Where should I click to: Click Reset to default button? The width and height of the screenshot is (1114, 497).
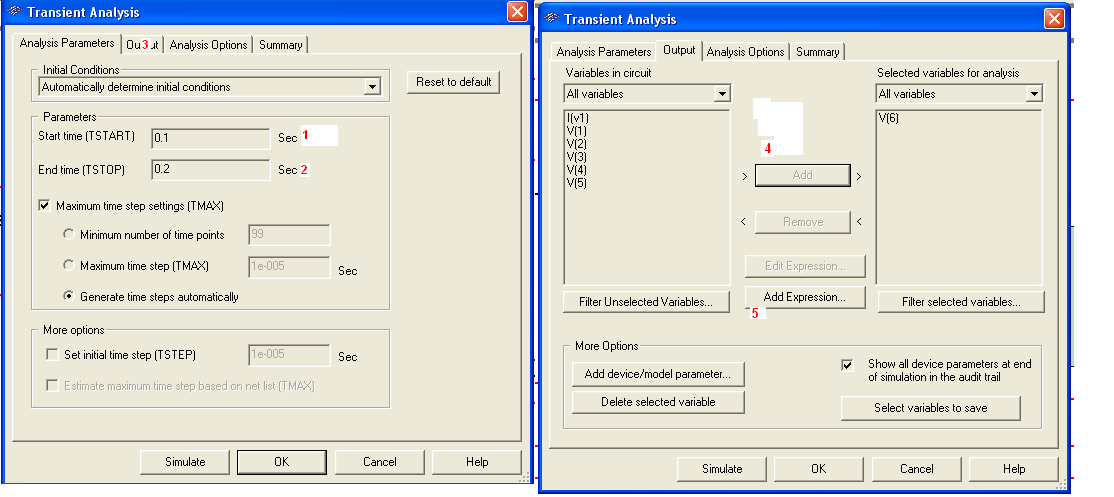point(453,82)
